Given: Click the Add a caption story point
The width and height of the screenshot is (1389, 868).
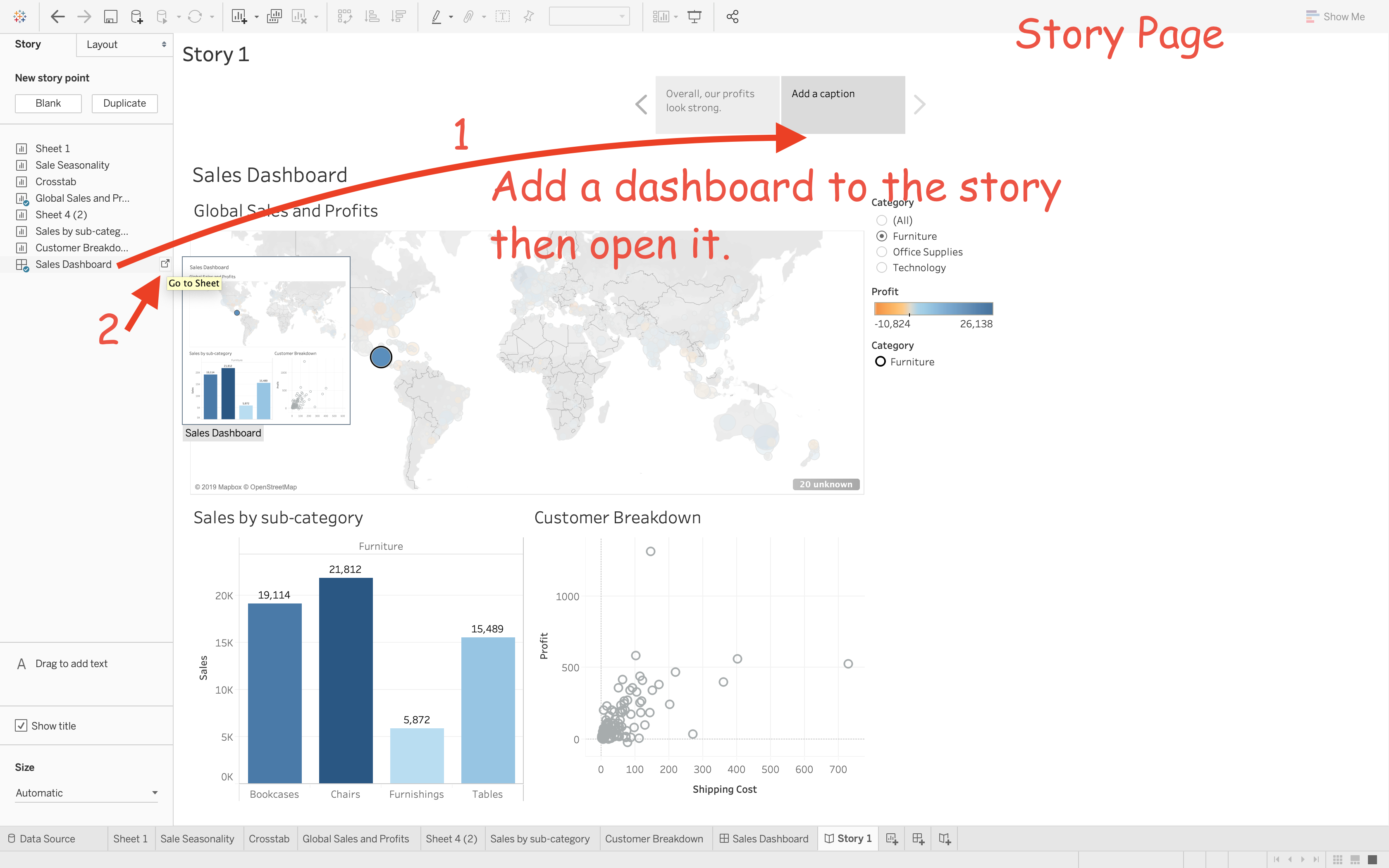Looking at the screenshot, I should (x=842, y=105).
